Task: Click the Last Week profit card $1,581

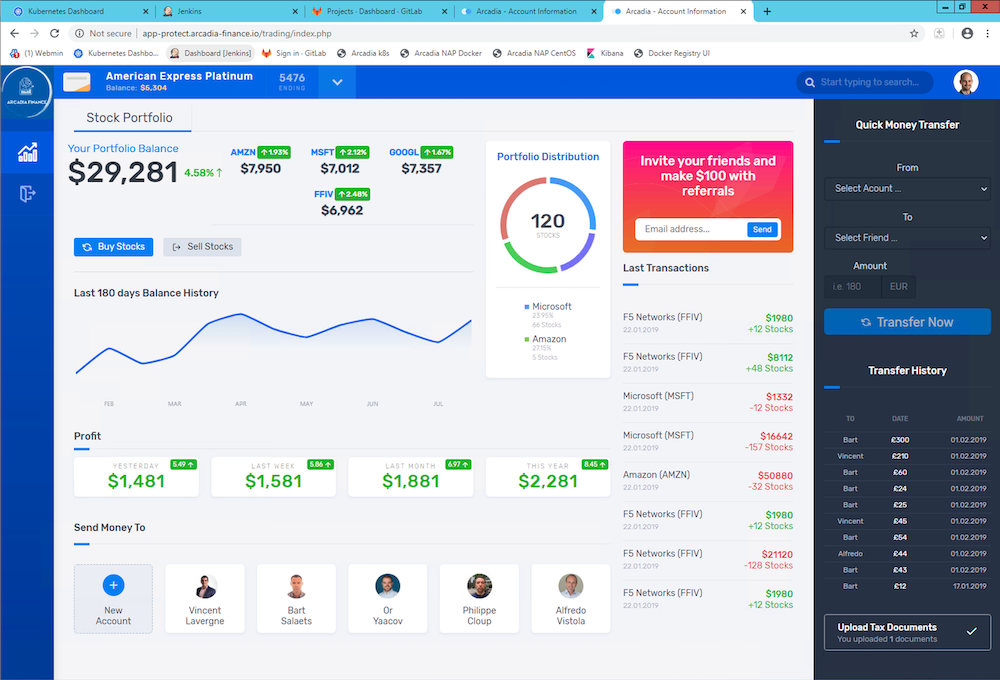Action: pos(274,477)
